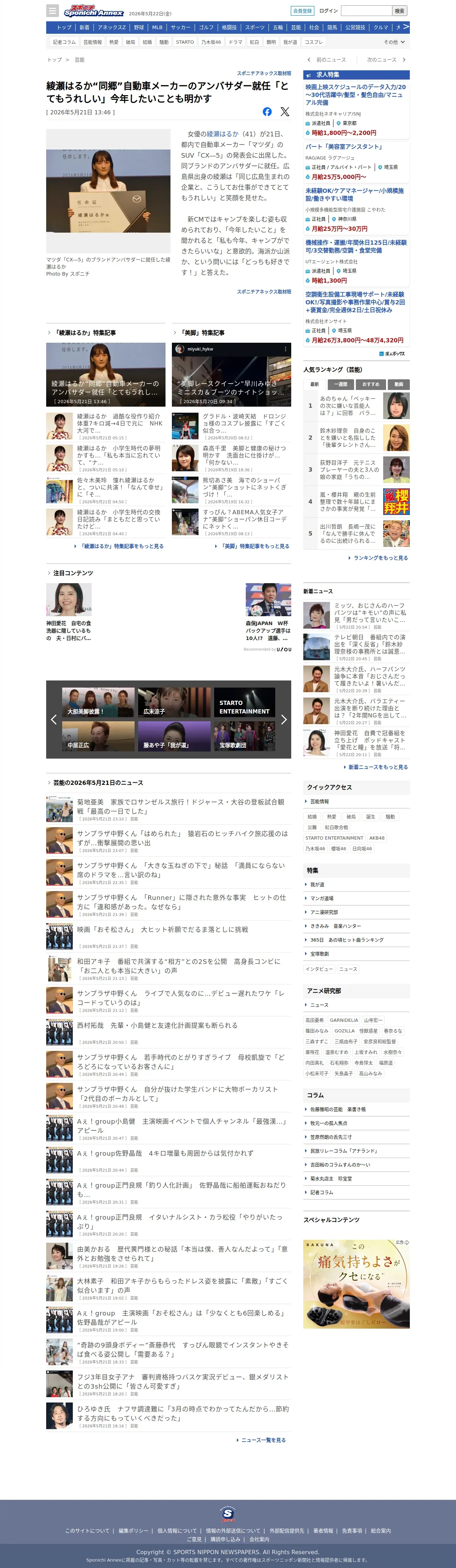The image size is (456, 1568).
Task: Focus the header search field
Action: click(x=366, y=11)
